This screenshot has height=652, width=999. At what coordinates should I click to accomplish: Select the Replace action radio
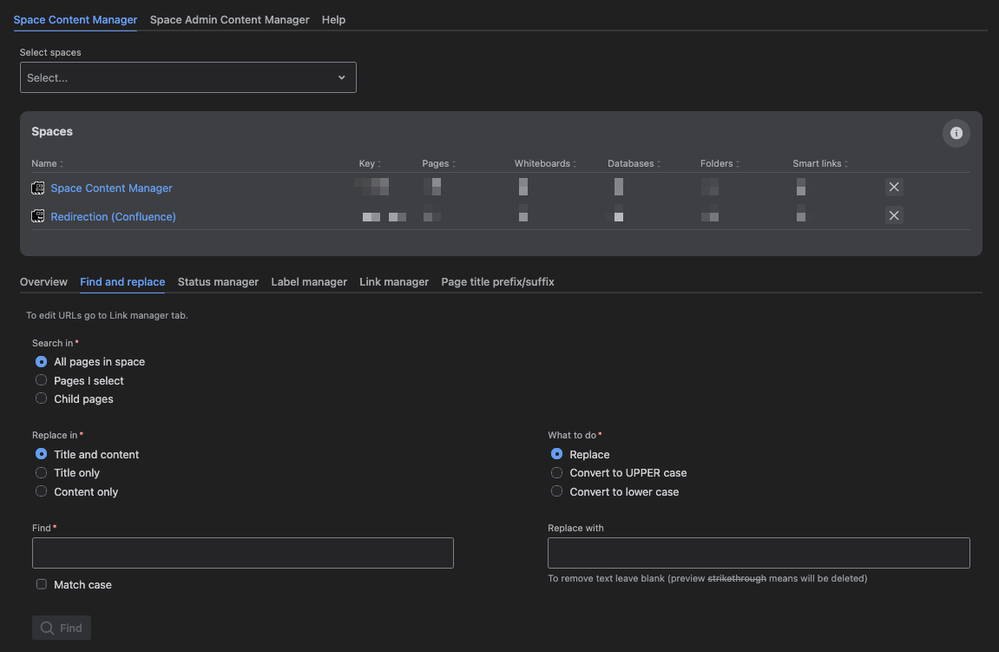point(557,454)
